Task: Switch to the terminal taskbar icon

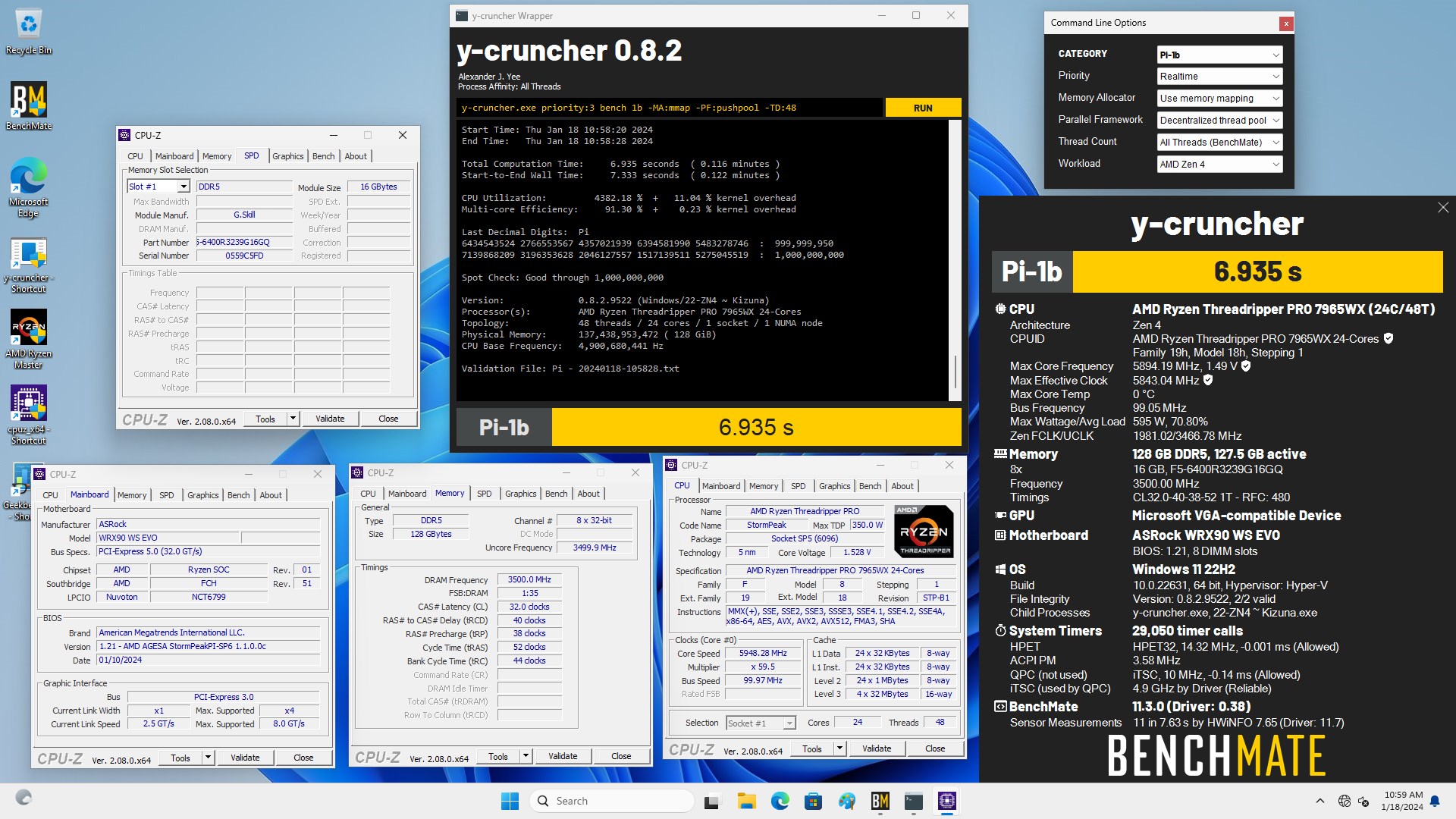Action: point(913,801)
